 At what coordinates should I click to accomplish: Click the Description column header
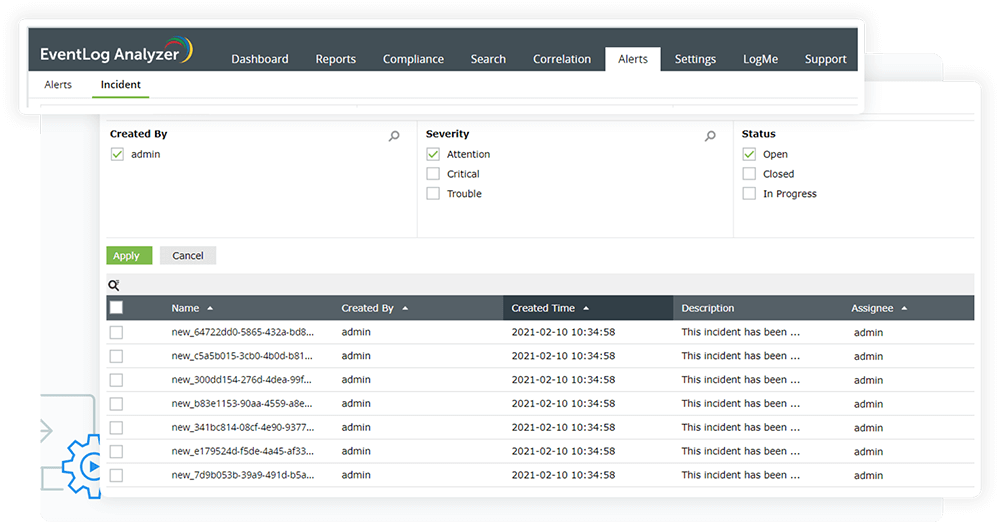pos(707,308)
